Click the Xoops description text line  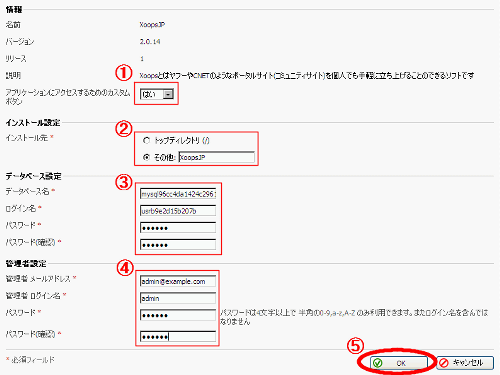(x=307, y=76)
